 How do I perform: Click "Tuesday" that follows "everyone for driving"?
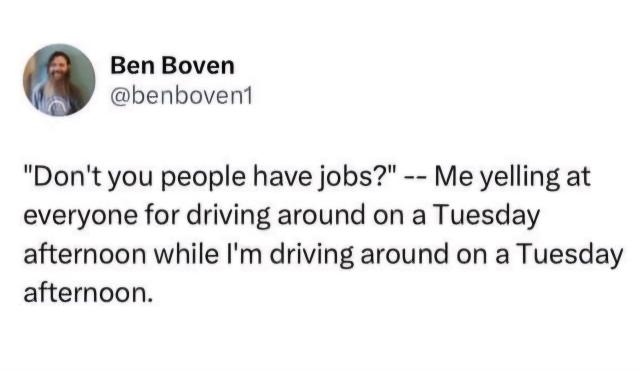pyautogui.click(x=487, y=216)
